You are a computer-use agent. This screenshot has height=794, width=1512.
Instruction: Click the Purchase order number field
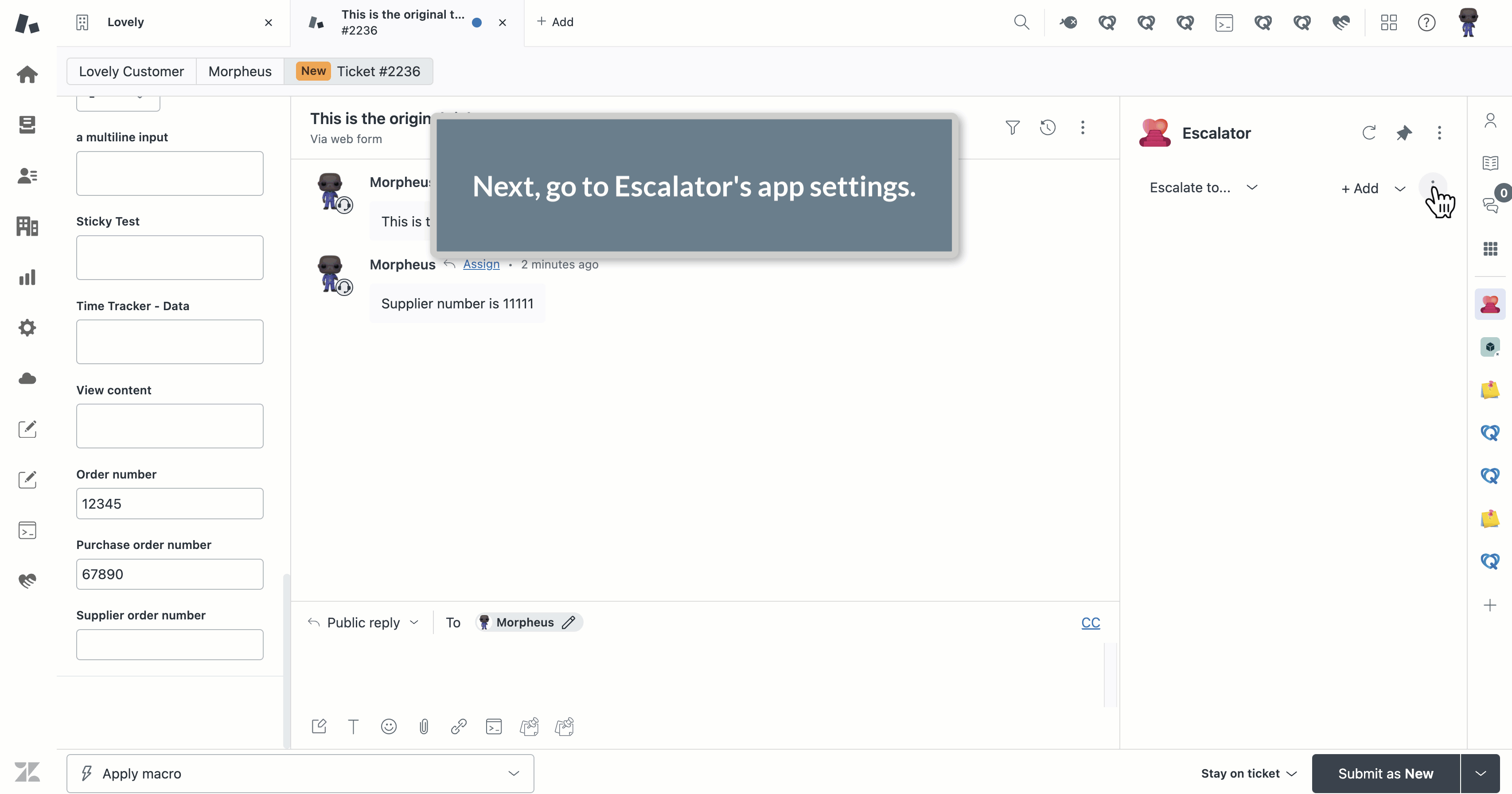(170, 574)
